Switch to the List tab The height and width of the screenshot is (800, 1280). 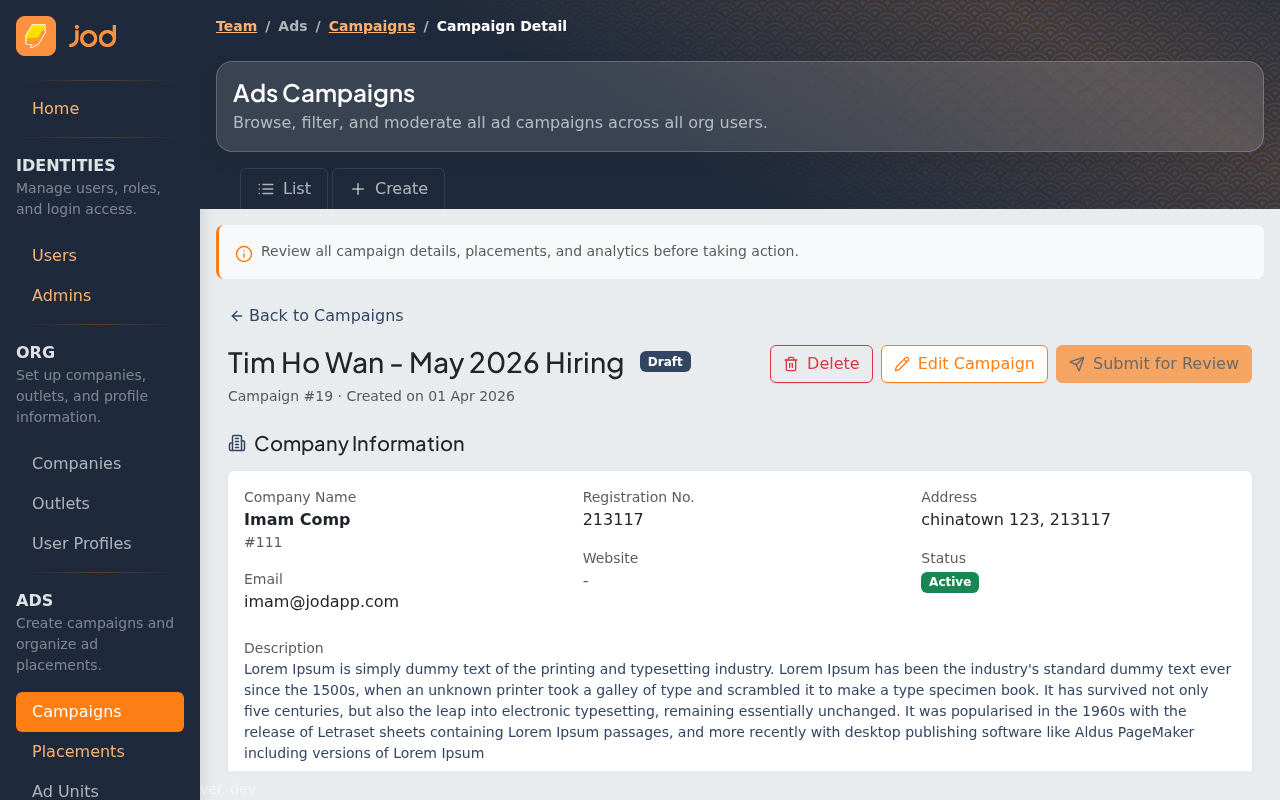pos(283,187)
